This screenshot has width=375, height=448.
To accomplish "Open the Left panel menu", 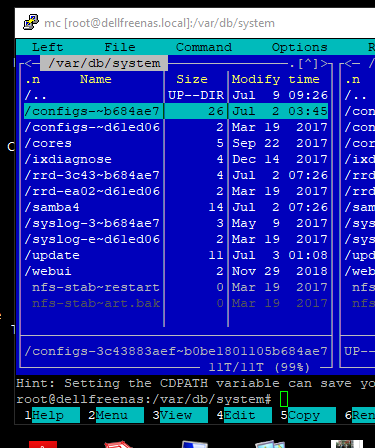I will tap(47, 47).
